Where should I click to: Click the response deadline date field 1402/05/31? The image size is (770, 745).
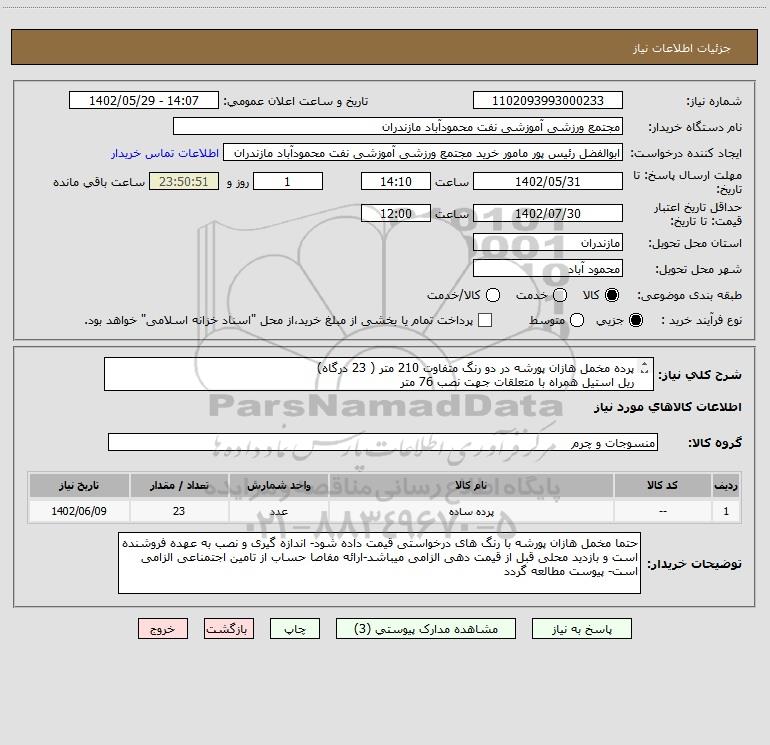coord(547,182)
